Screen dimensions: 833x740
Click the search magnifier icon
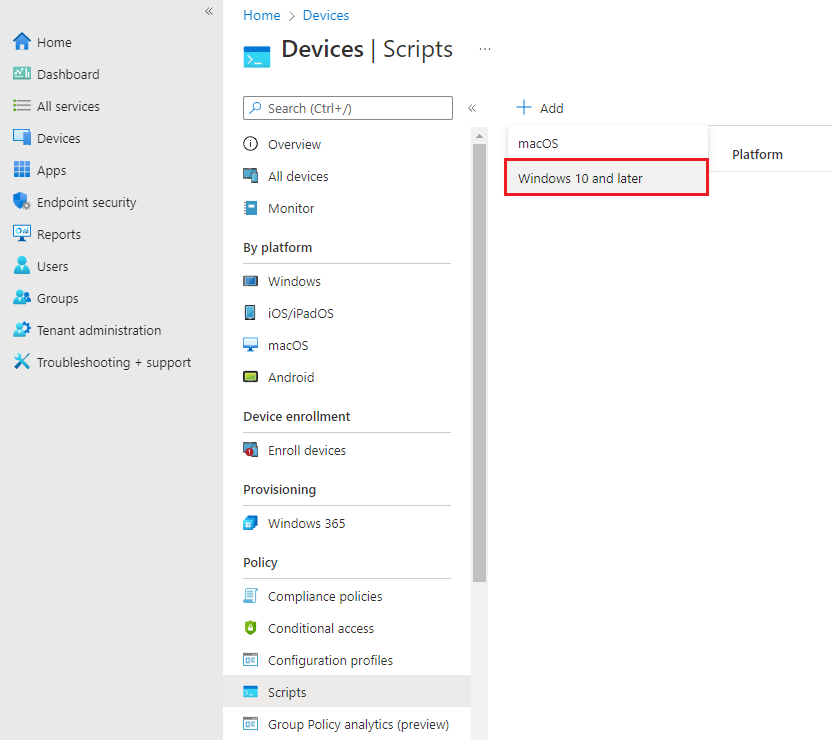[x=256, y=108]
